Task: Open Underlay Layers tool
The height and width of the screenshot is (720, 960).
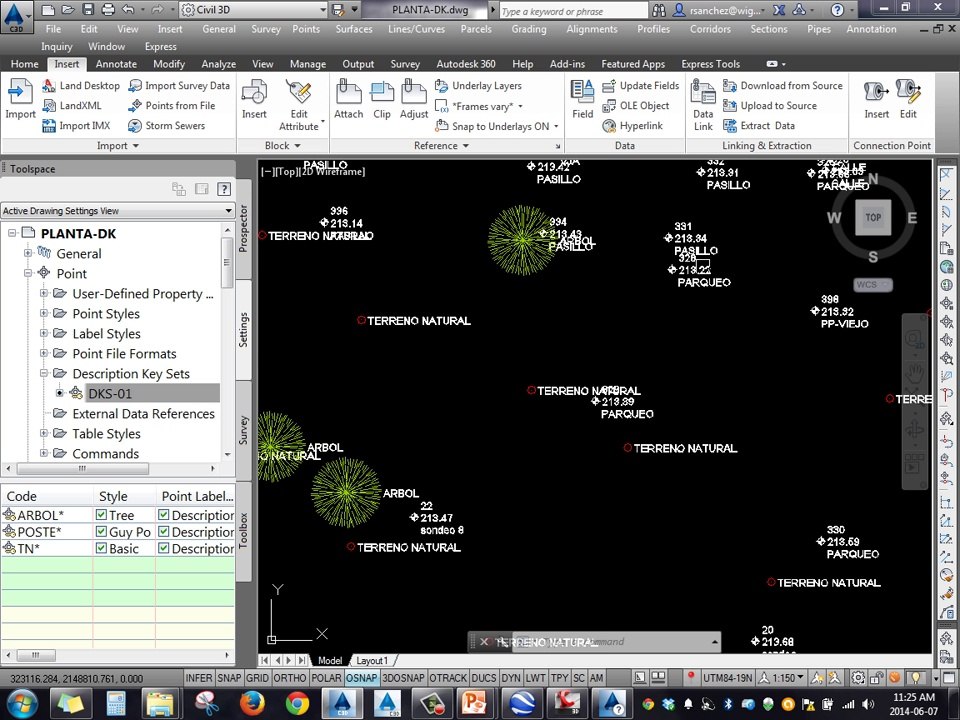Action: pyautogui.click(x=478, y=86)
